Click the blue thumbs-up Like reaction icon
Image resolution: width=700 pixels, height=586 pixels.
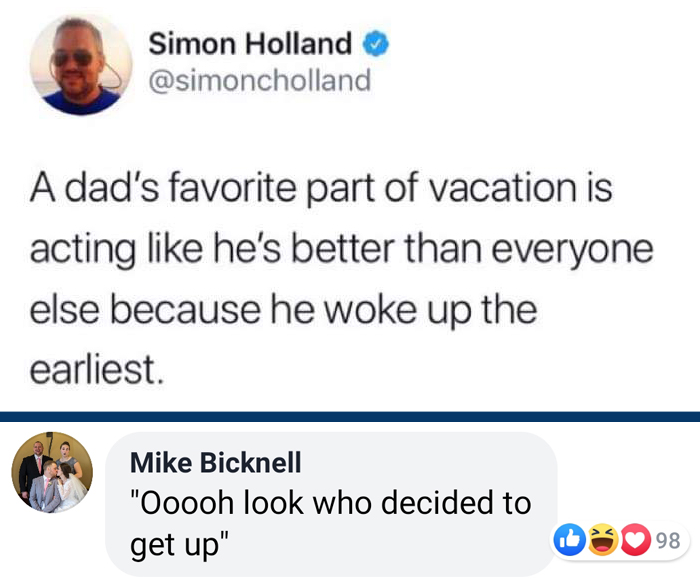[566, 541]
